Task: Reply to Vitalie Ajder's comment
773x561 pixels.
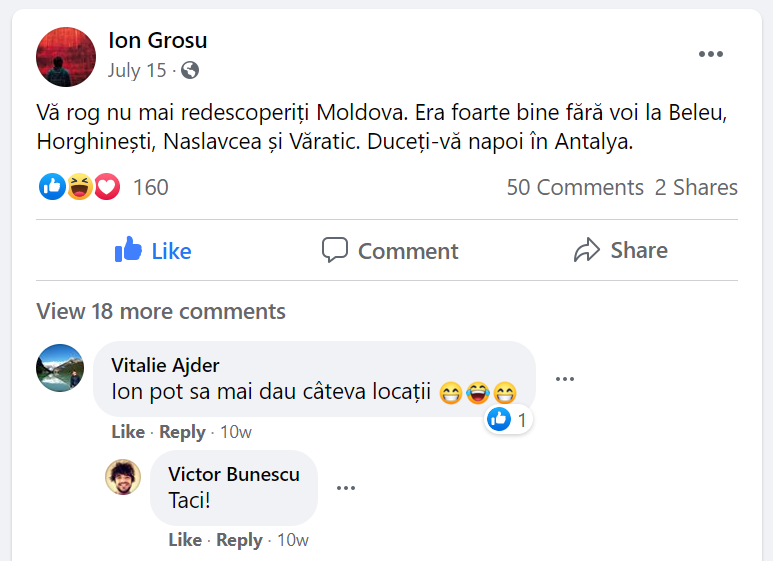Action: point(182,432)
